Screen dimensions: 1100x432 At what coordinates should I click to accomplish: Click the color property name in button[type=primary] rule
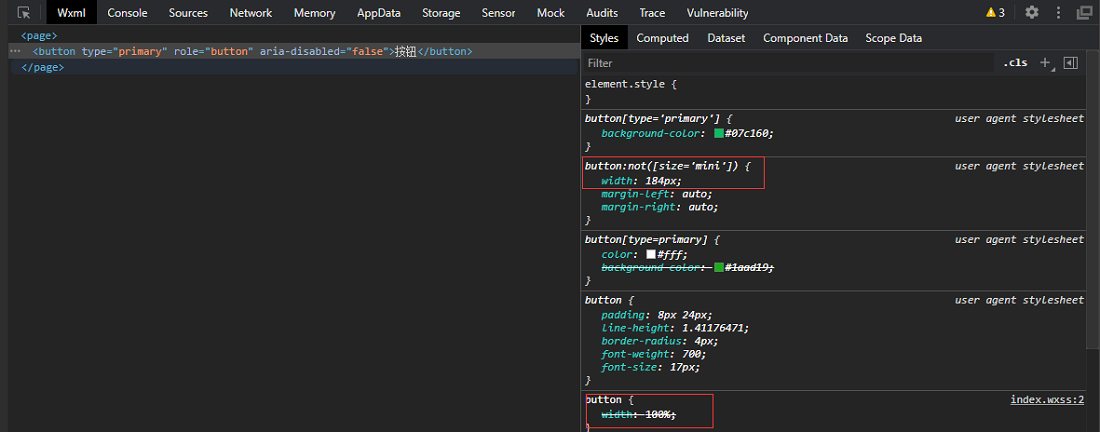click(619, 255)
